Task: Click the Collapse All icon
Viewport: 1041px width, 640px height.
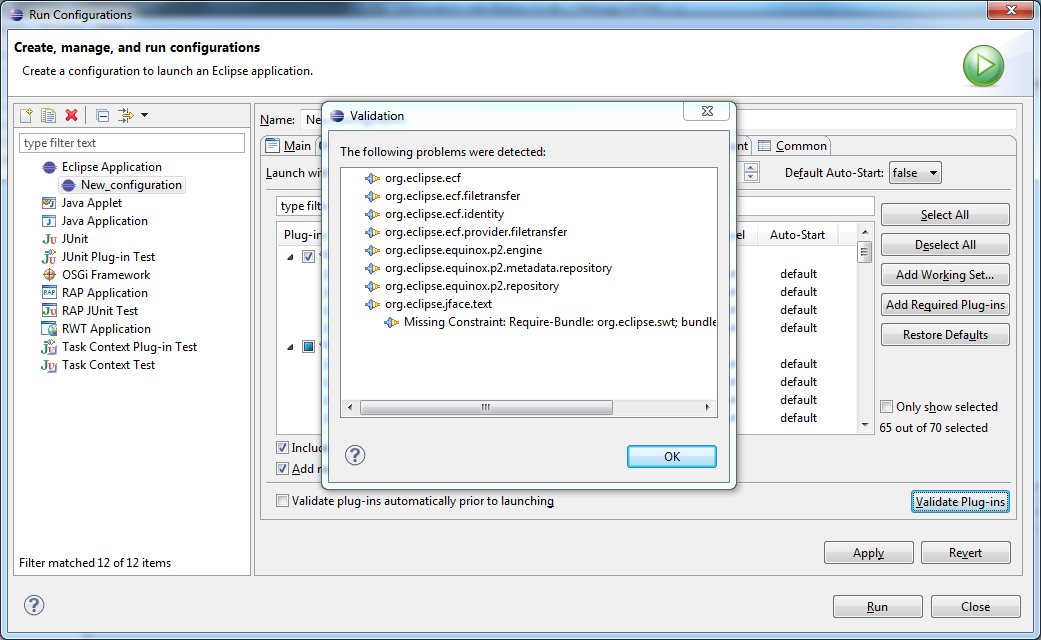Action: coord(102,116)
